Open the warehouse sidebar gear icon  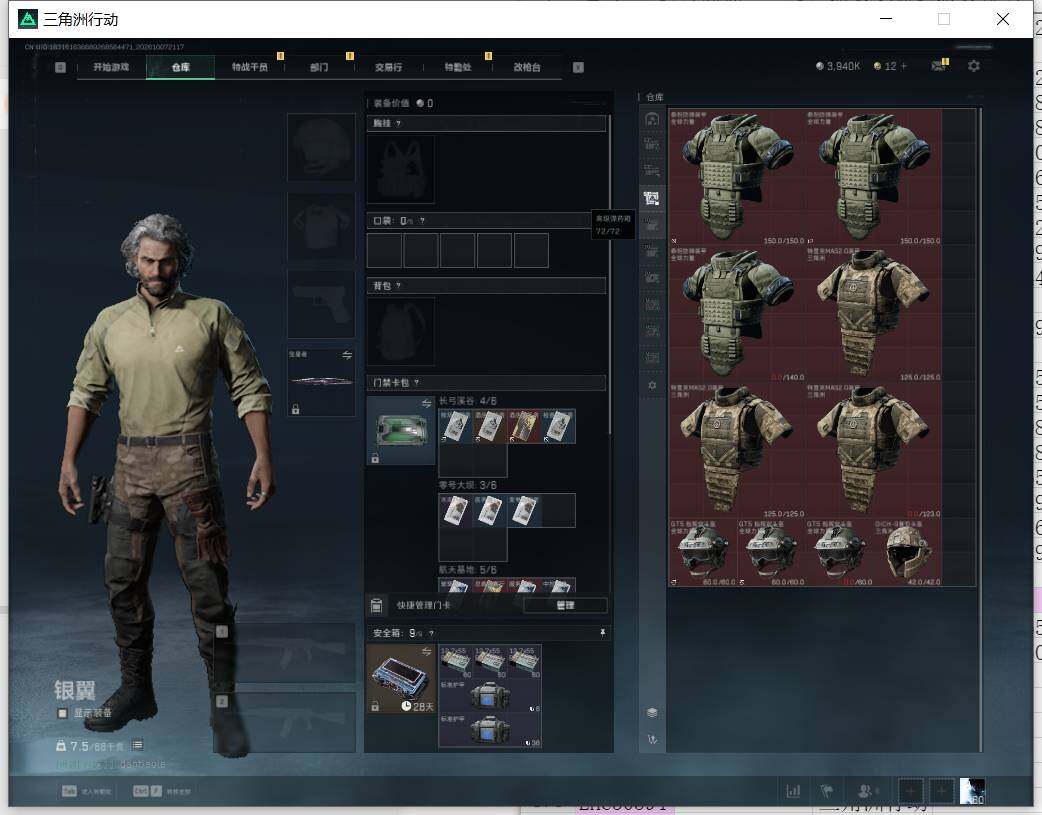click(652, 385)
